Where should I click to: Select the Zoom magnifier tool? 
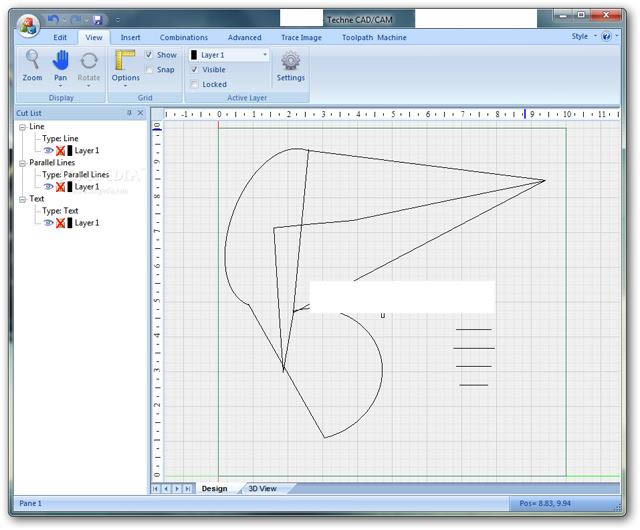point(32,64)
